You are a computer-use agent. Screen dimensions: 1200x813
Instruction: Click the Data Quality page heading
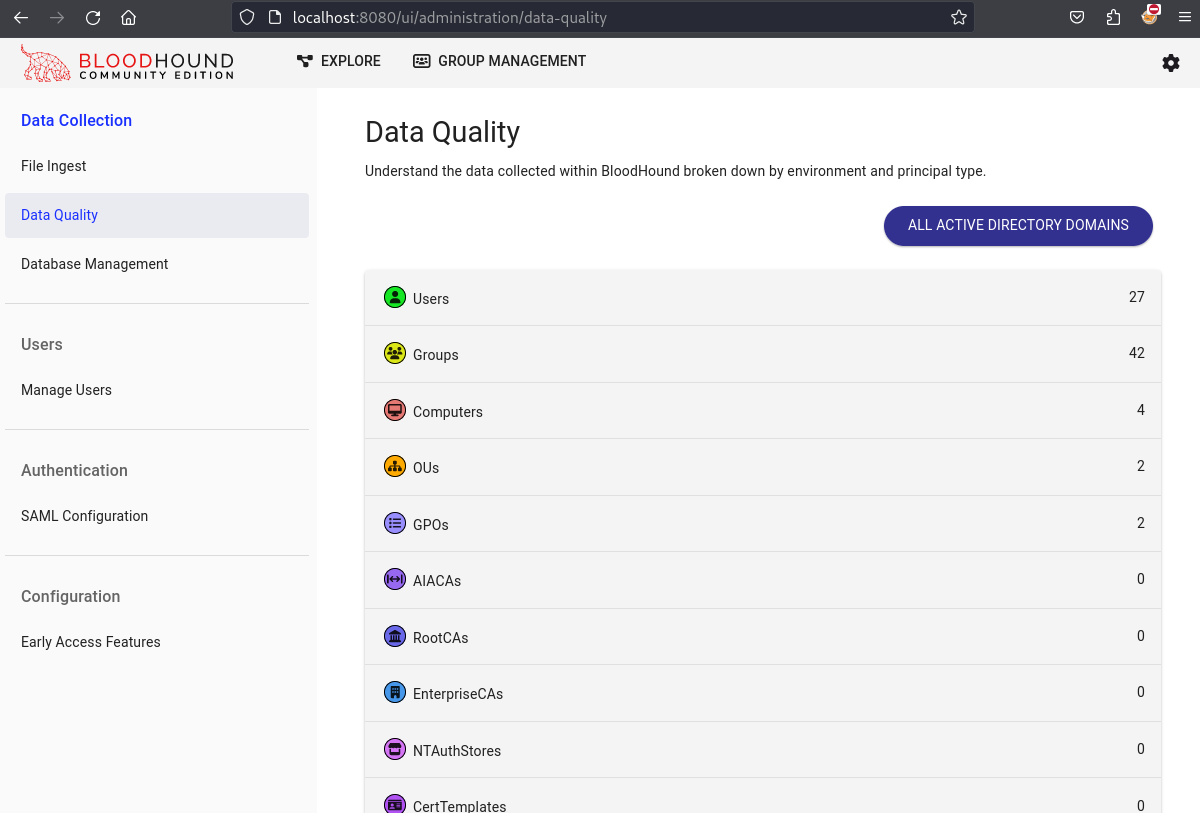pos(443,132)
